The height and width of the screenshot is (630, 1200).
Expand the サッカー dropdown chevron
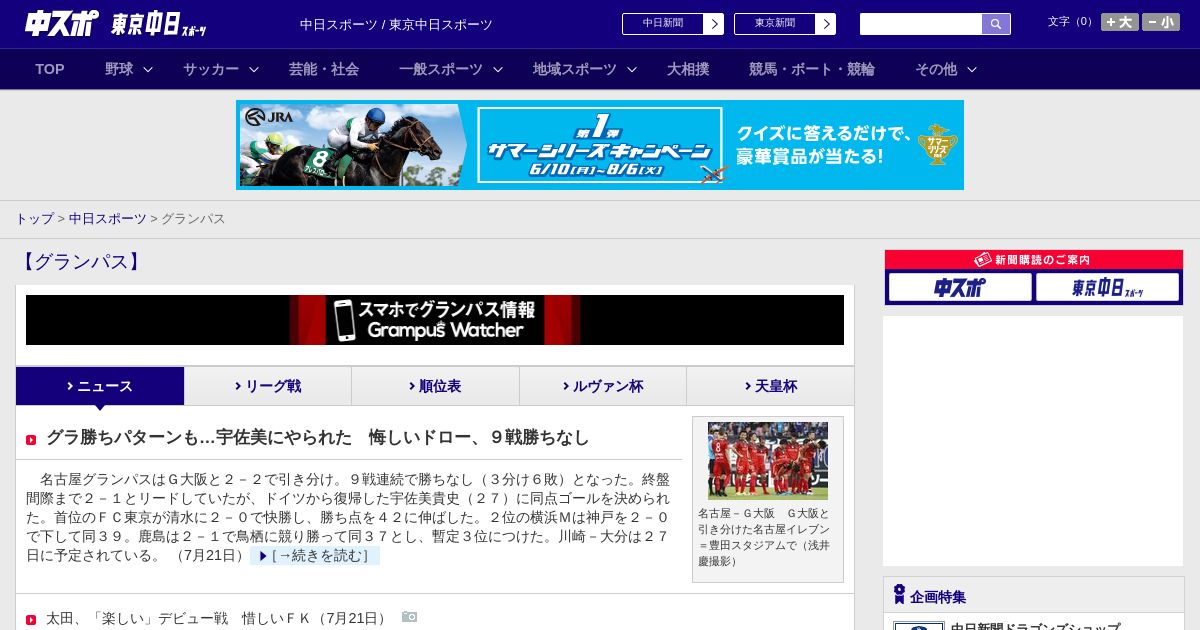point(254,69)
